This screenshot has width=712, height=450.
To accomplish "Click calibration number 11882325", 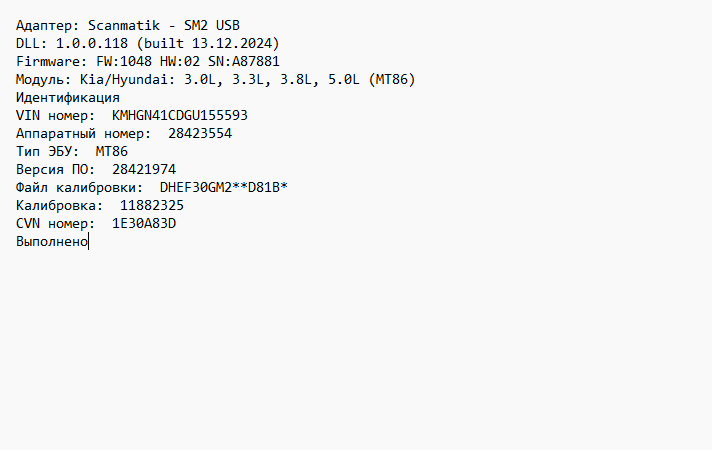I will [152, 205].
